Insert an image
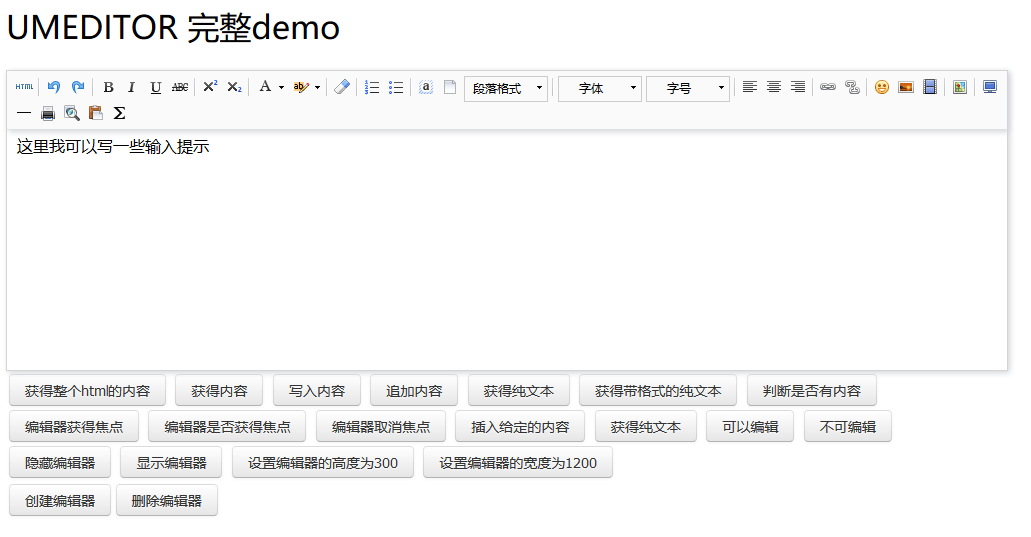Viewport: 1031px width, 537px height. point(906,87)
